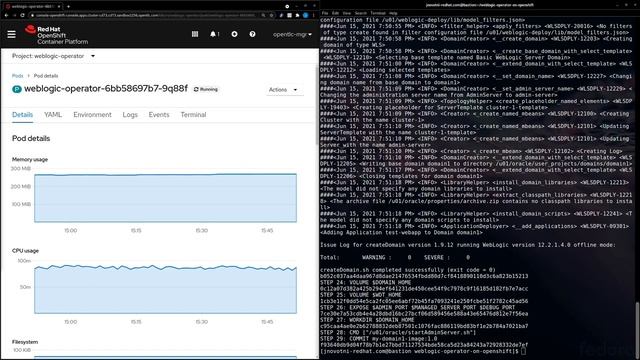Open the Actions dropdown for the pod

click(284, 89)
